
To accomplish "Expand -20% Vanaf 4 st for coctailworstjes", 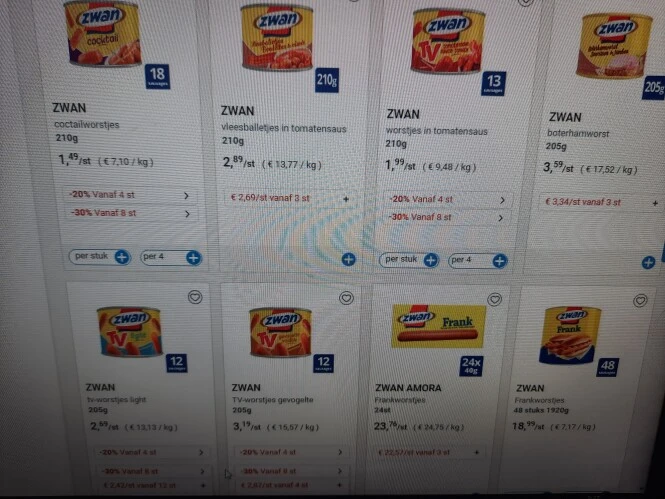I will pos(130,195).
